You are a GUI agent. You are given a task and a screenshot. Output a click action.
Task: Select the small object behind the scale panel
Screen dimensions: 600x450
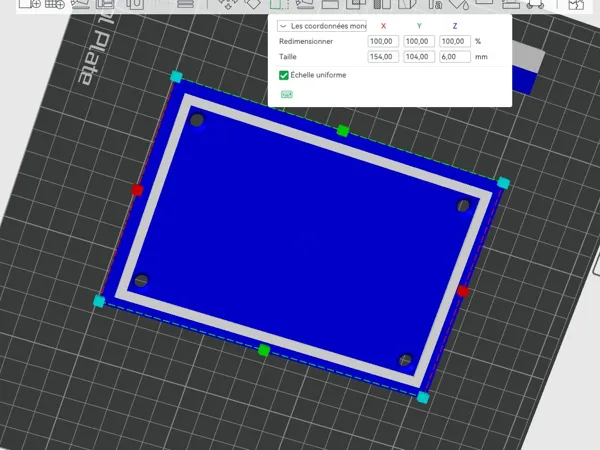click(x=528, y=68)
